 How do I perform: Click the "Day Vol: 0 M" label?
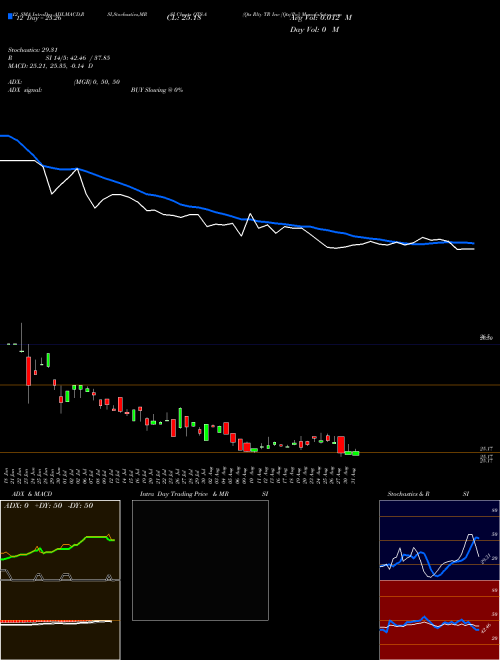(314, 30)
